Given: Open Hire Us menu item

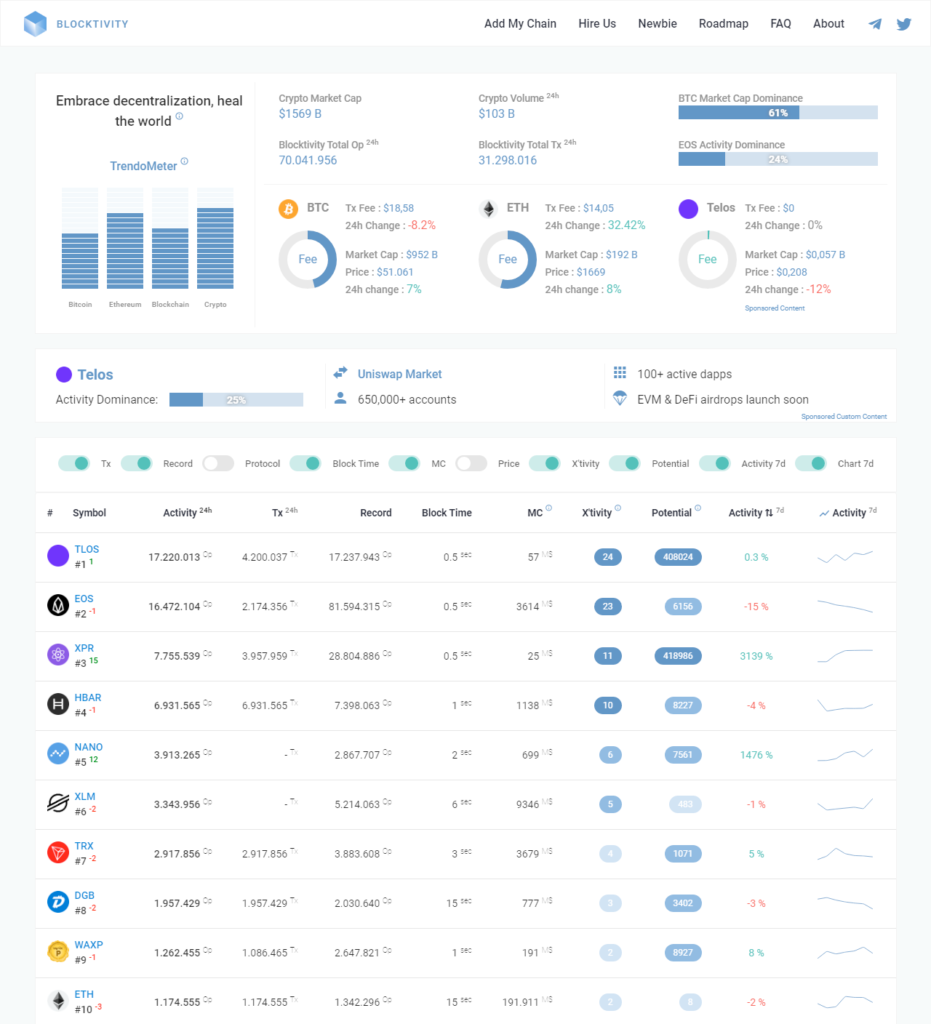Looking at the screenshot, I should 597,24.
